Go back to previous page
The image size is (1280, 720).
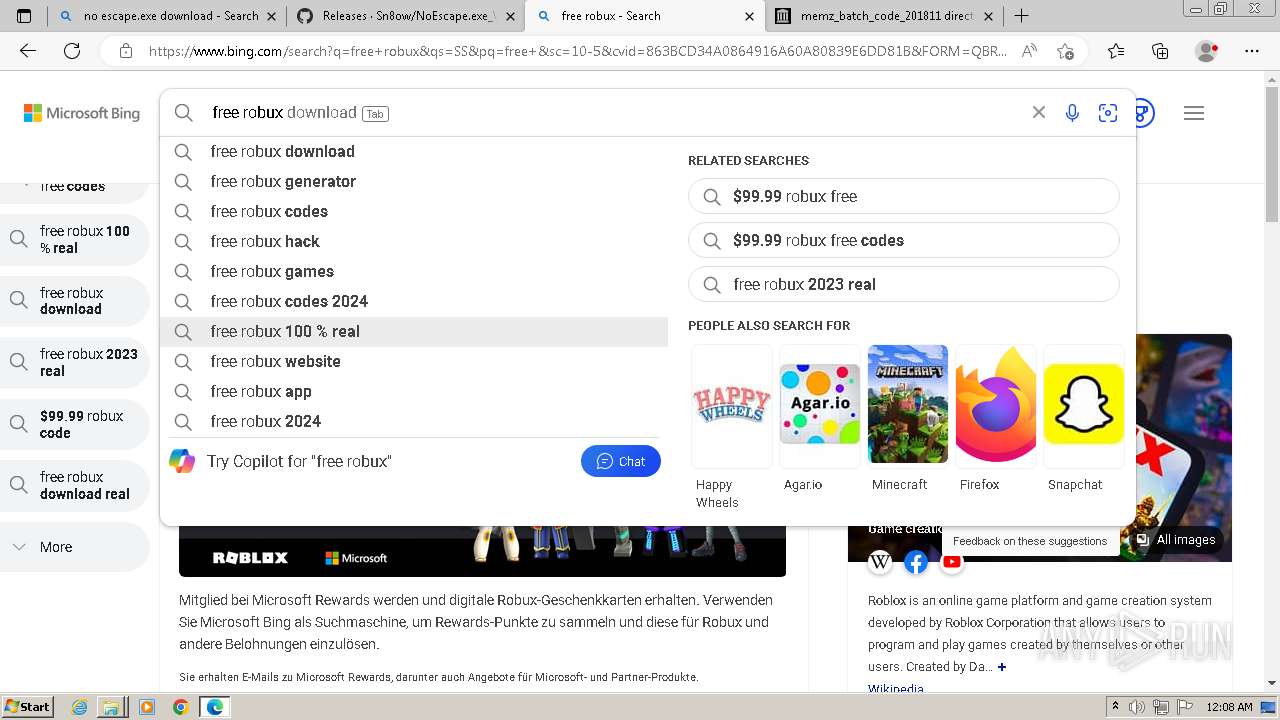[27, 52]
